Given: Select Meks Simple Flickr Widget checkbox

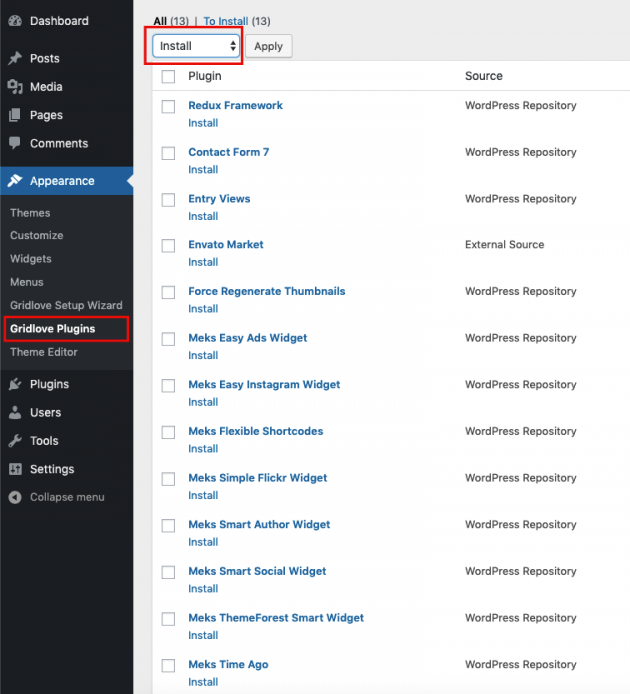Looking at the screenshot, I should click(168, 479).
